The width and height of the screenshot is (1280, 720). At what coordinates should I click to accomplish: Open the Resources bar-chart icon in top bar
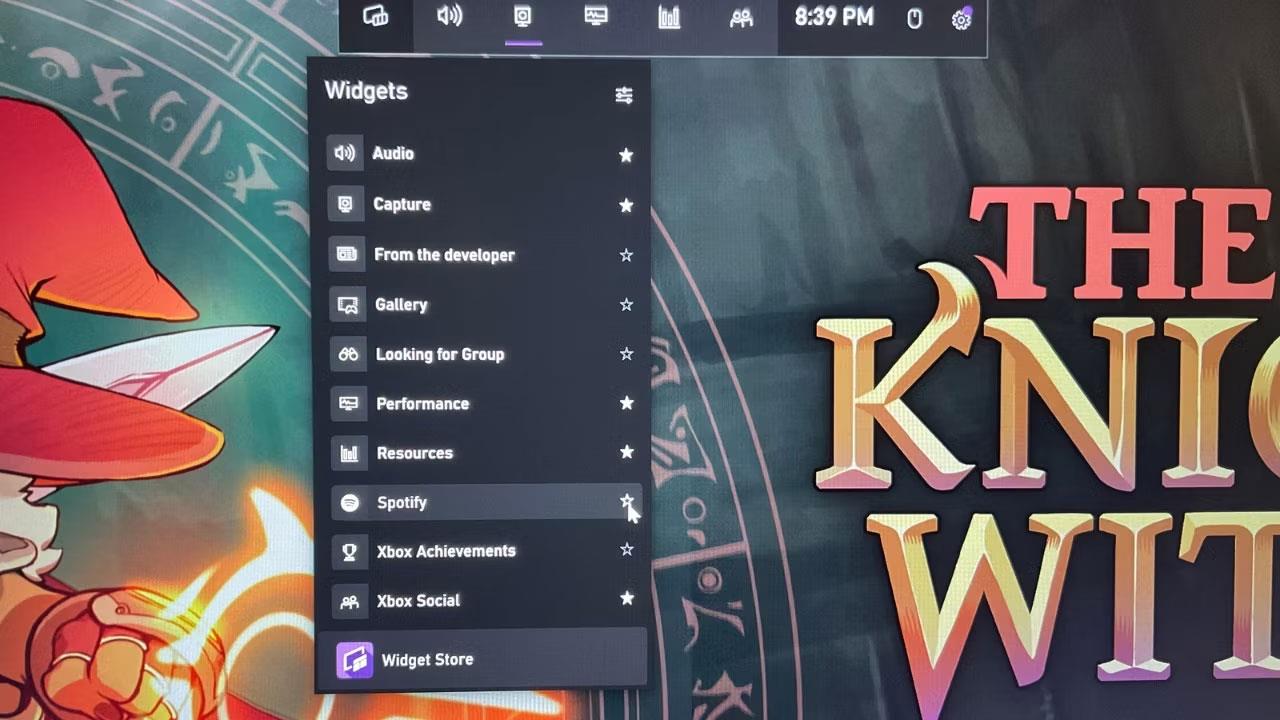tap(669, 18)
